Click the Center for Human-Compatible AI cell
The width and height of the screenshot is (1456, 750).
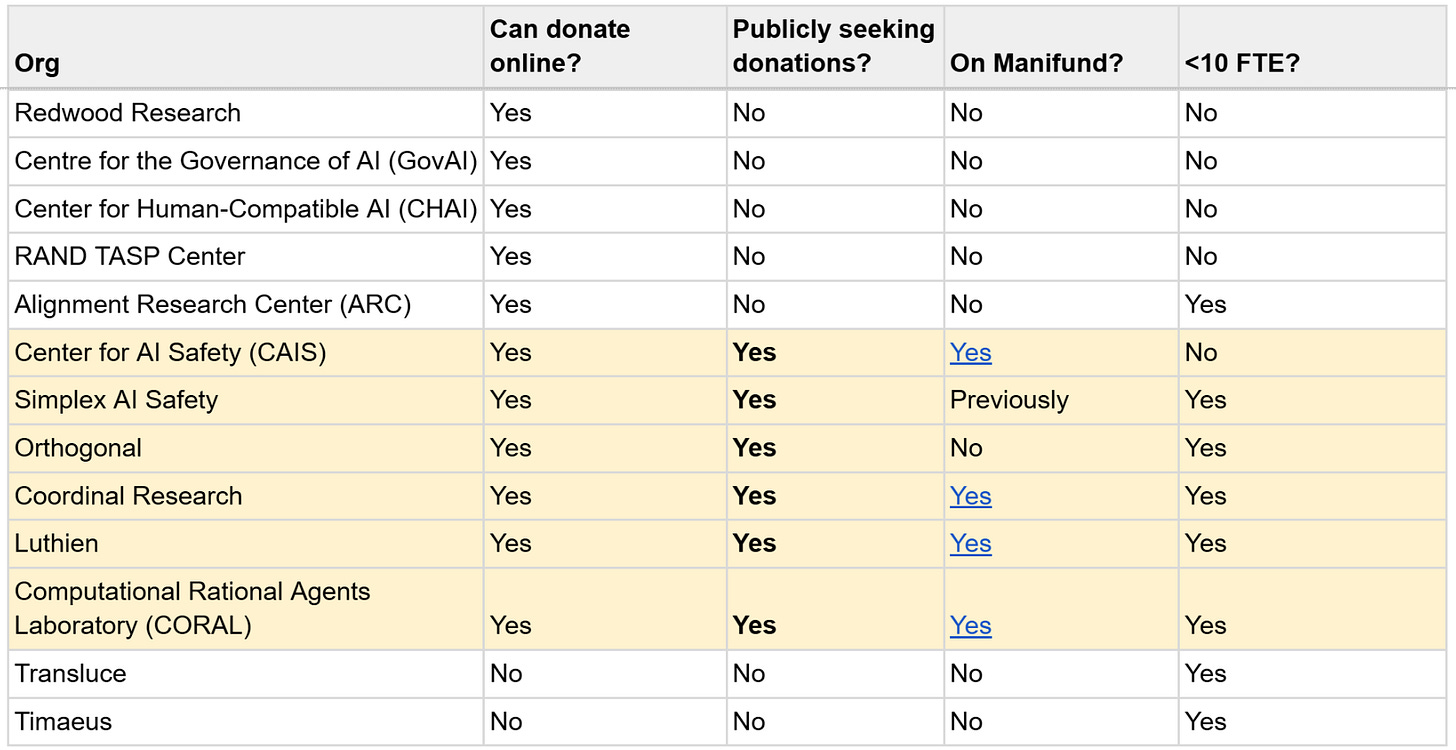point(245,209)
